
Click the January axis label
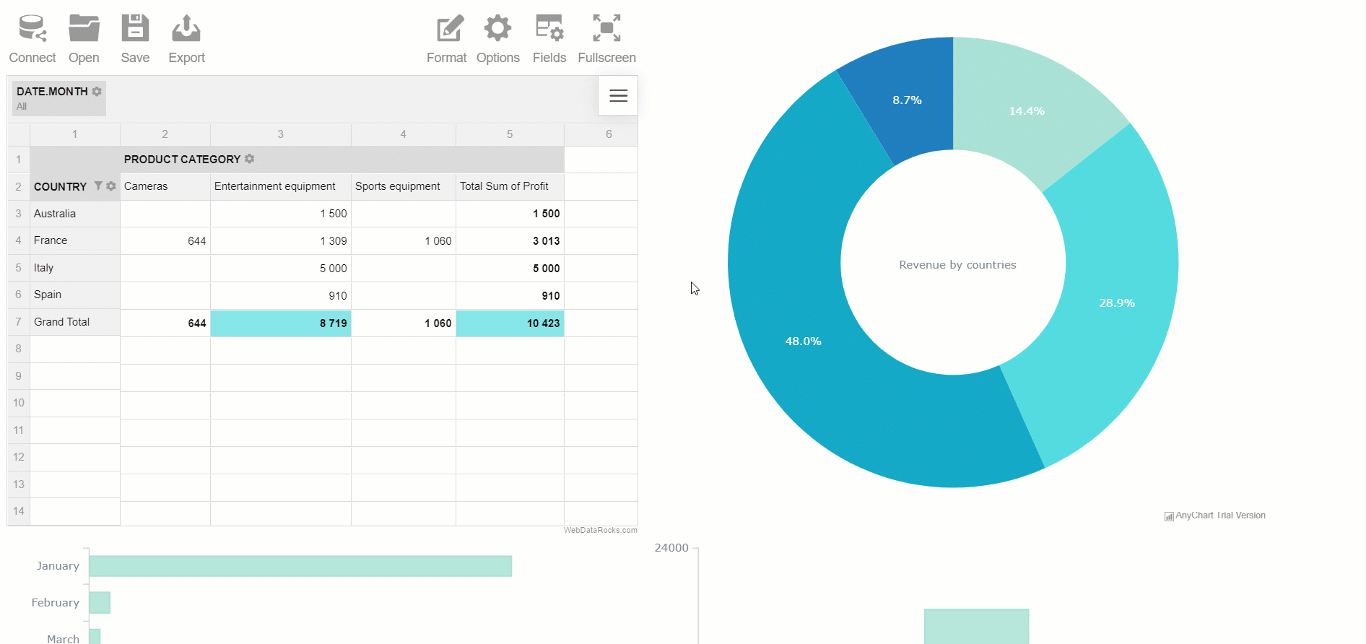click(58, 566)
